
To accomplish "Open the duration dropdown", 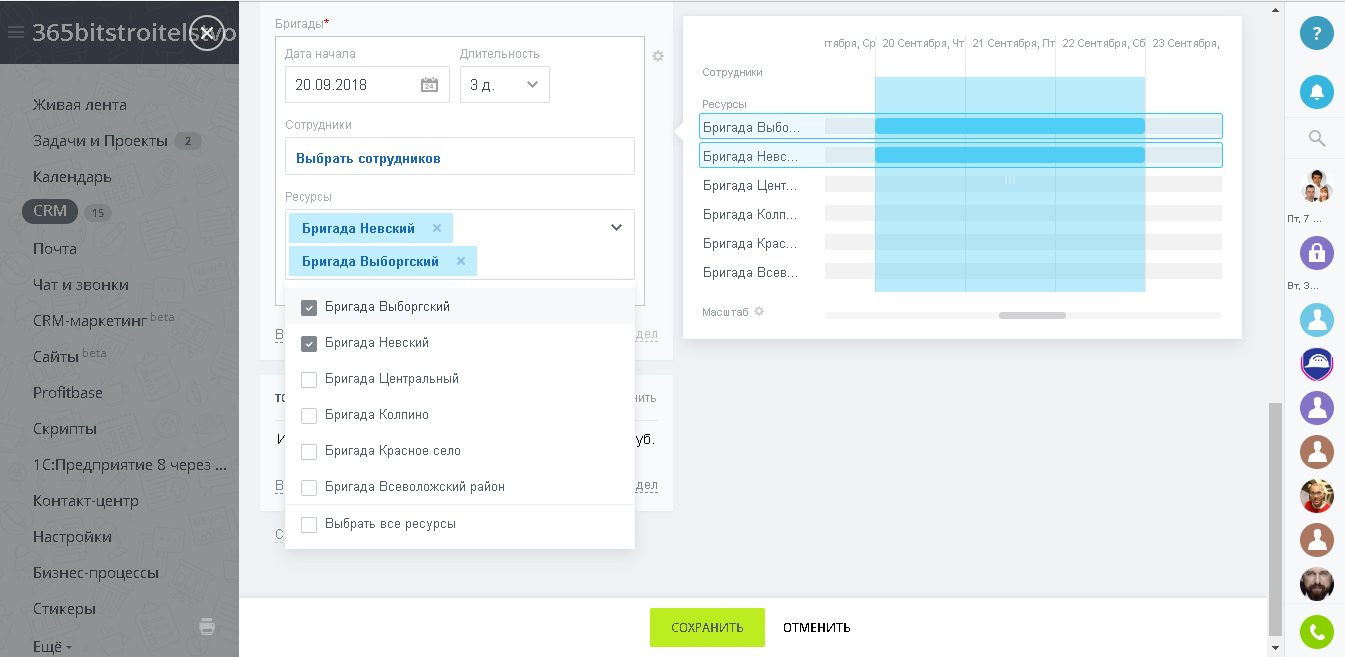I will tap(505, 85).
